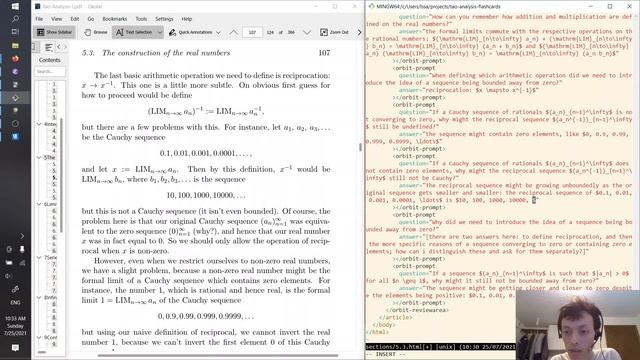Open the Go menu
640x360 pixels.
[91, 19]
